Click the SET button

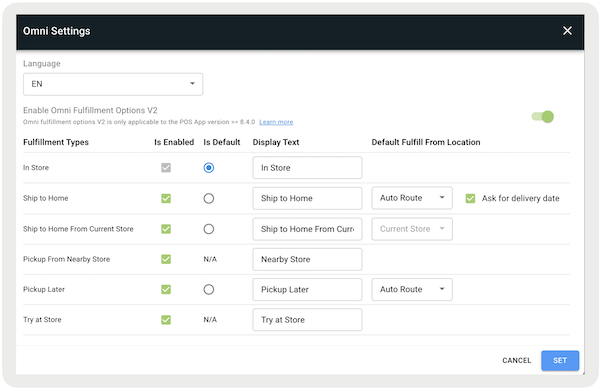click(560, 360)
